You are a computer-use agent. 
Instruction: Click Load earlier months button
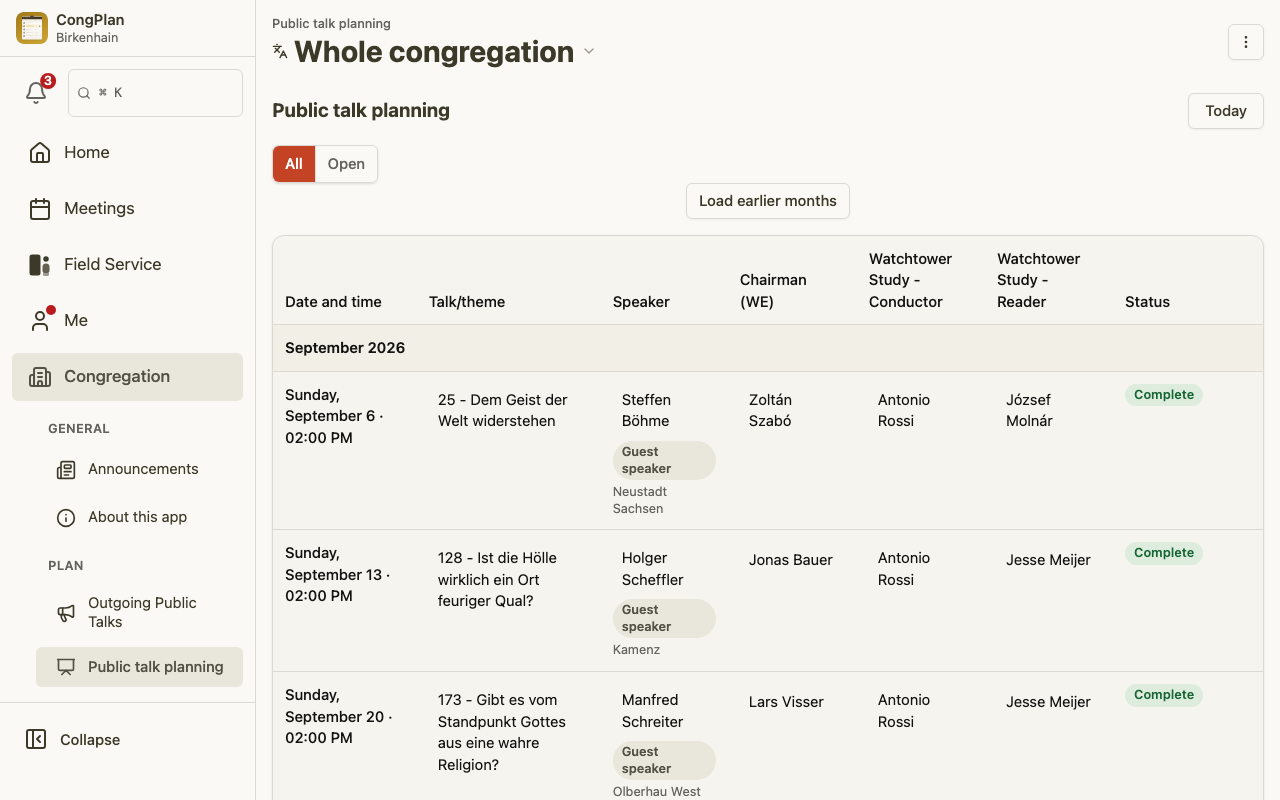click(768, 201)
